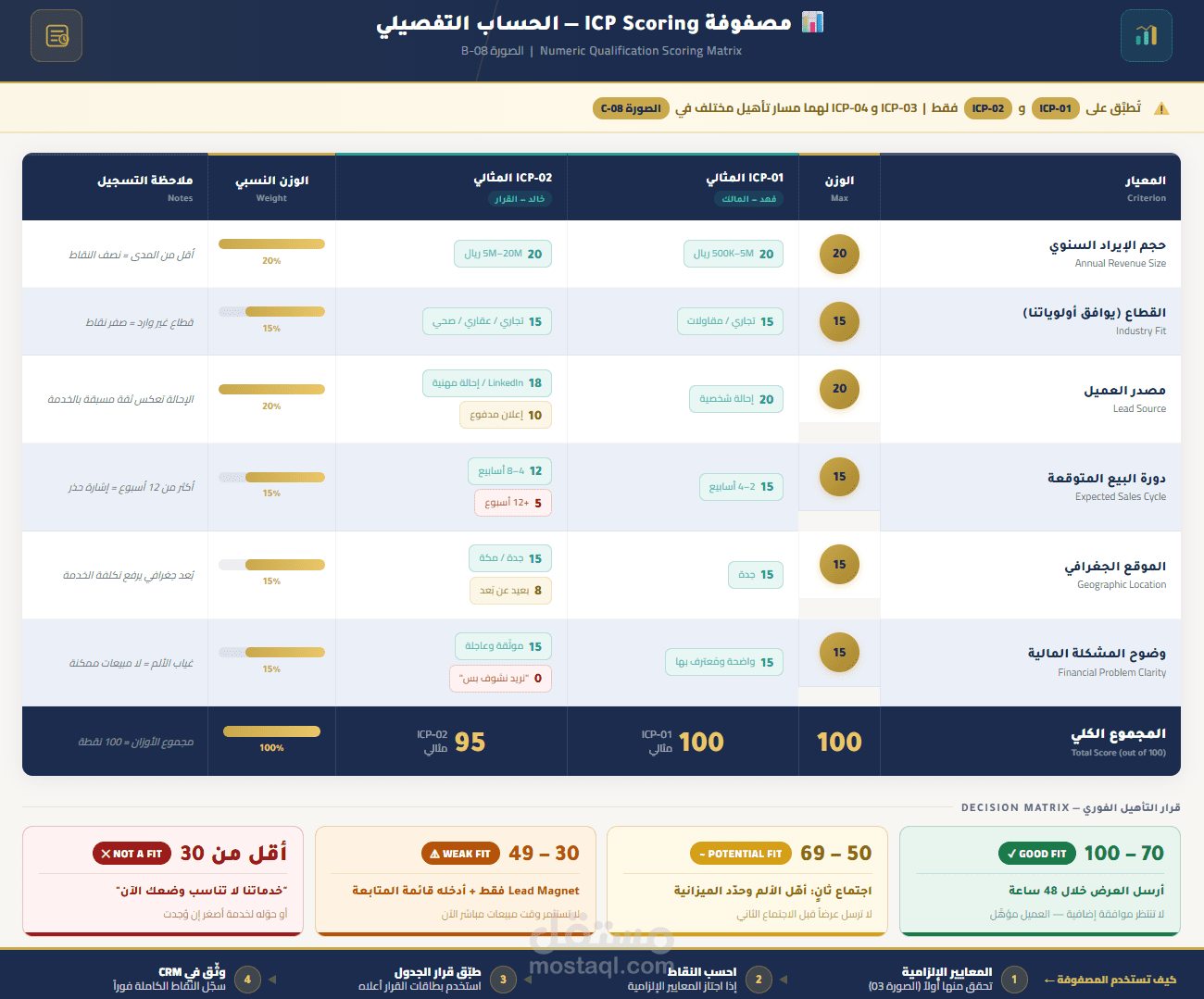Click the فهد – المالك tag under ICP-01
Viewport: 1204px width, 999px height.
(x=749, y=199)
